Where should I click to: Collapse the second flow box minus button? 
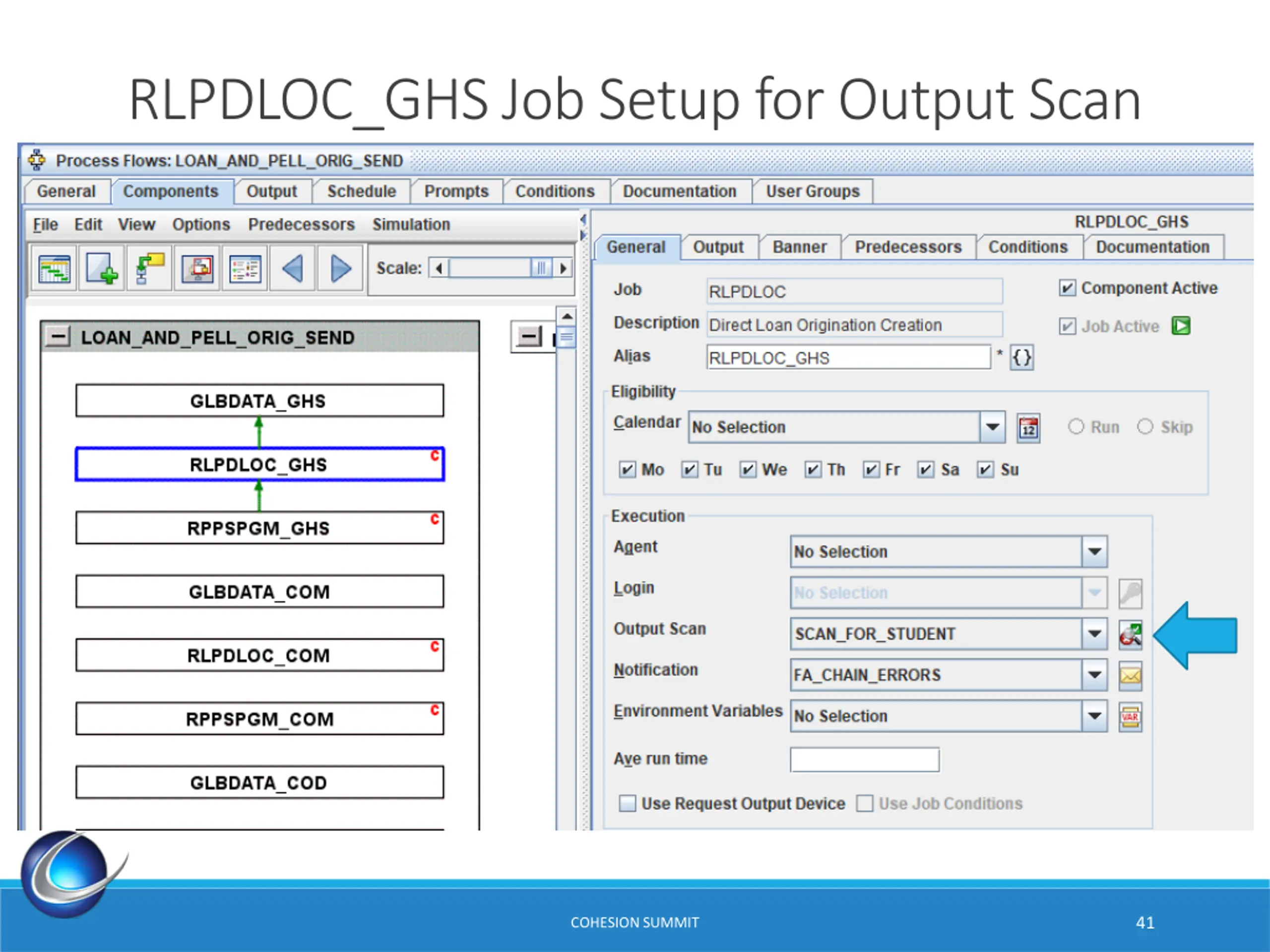tap(529, 337)
